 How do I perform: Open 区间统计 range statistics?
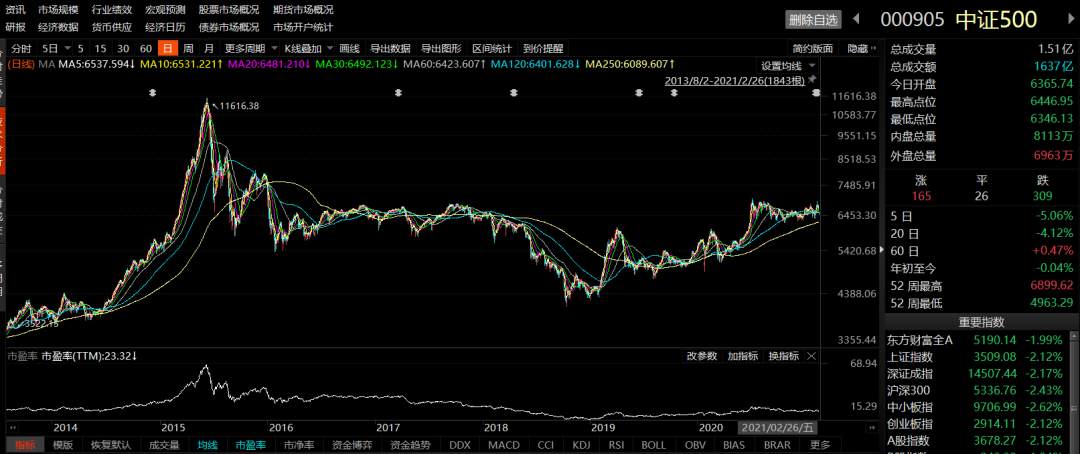coord(492,49)
